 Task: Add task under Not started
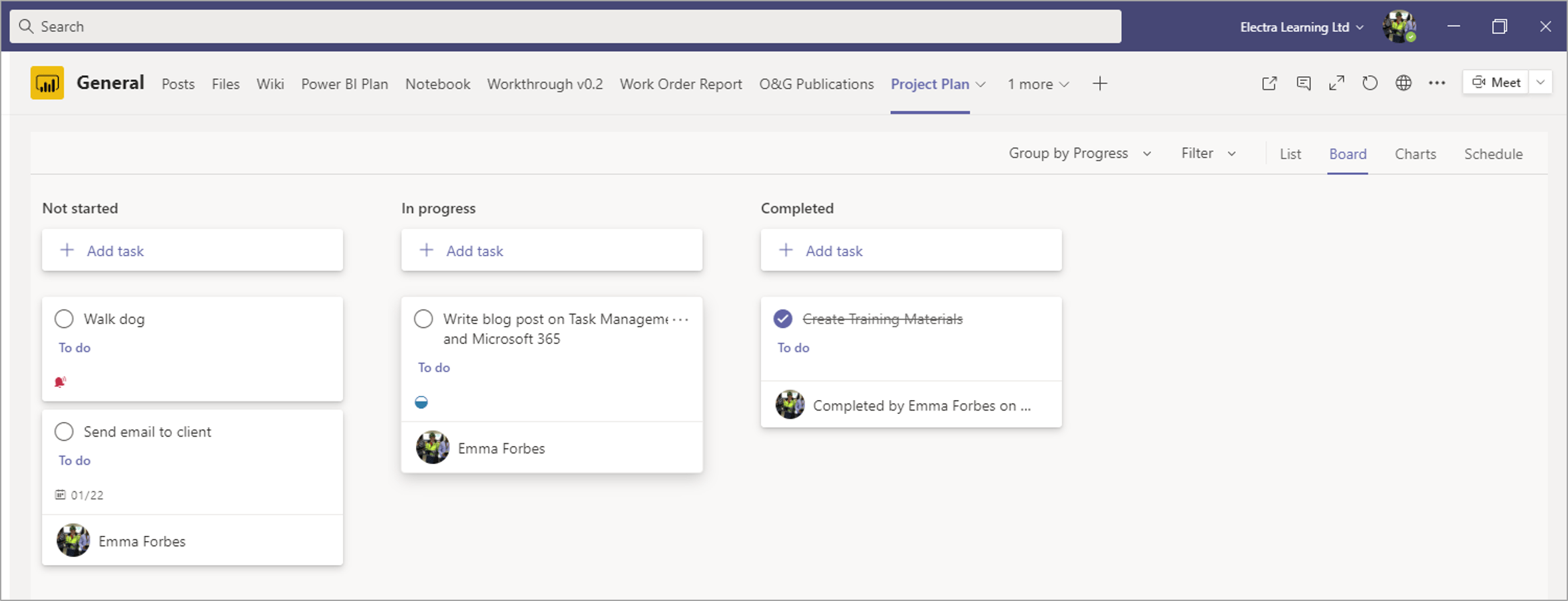pyautogui.click(x=192, y=250)
